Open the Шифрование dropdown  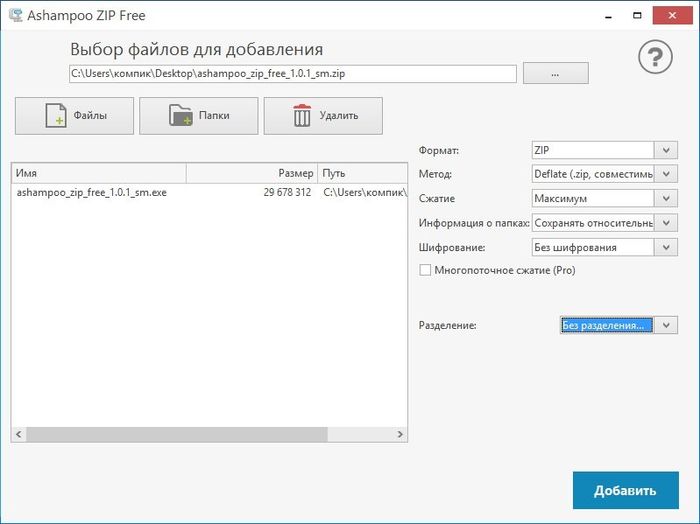coord(667,246)
